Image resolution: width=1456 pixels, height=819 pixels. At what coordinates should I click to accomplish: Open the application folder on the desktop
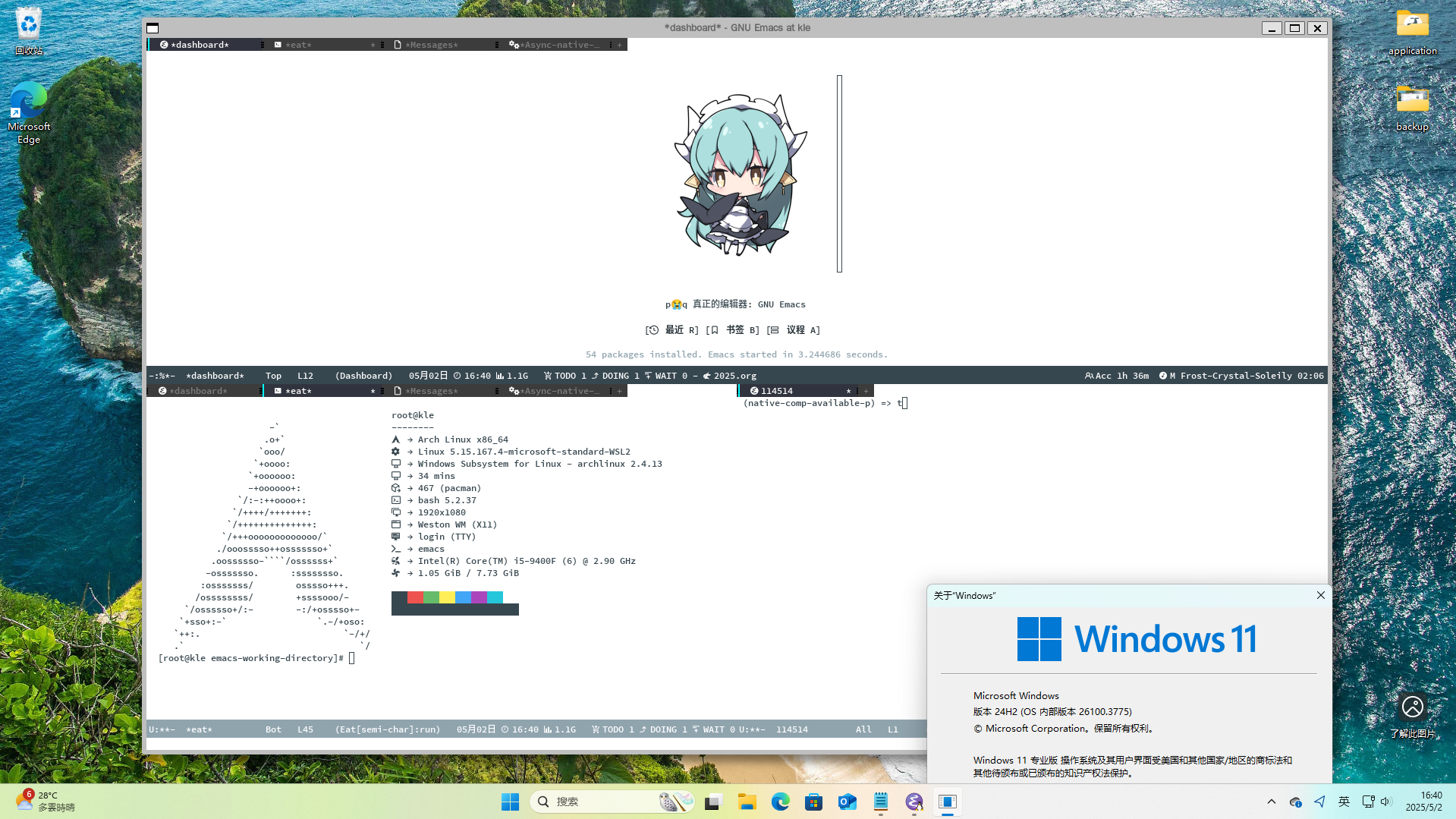tap(1412, 32)
